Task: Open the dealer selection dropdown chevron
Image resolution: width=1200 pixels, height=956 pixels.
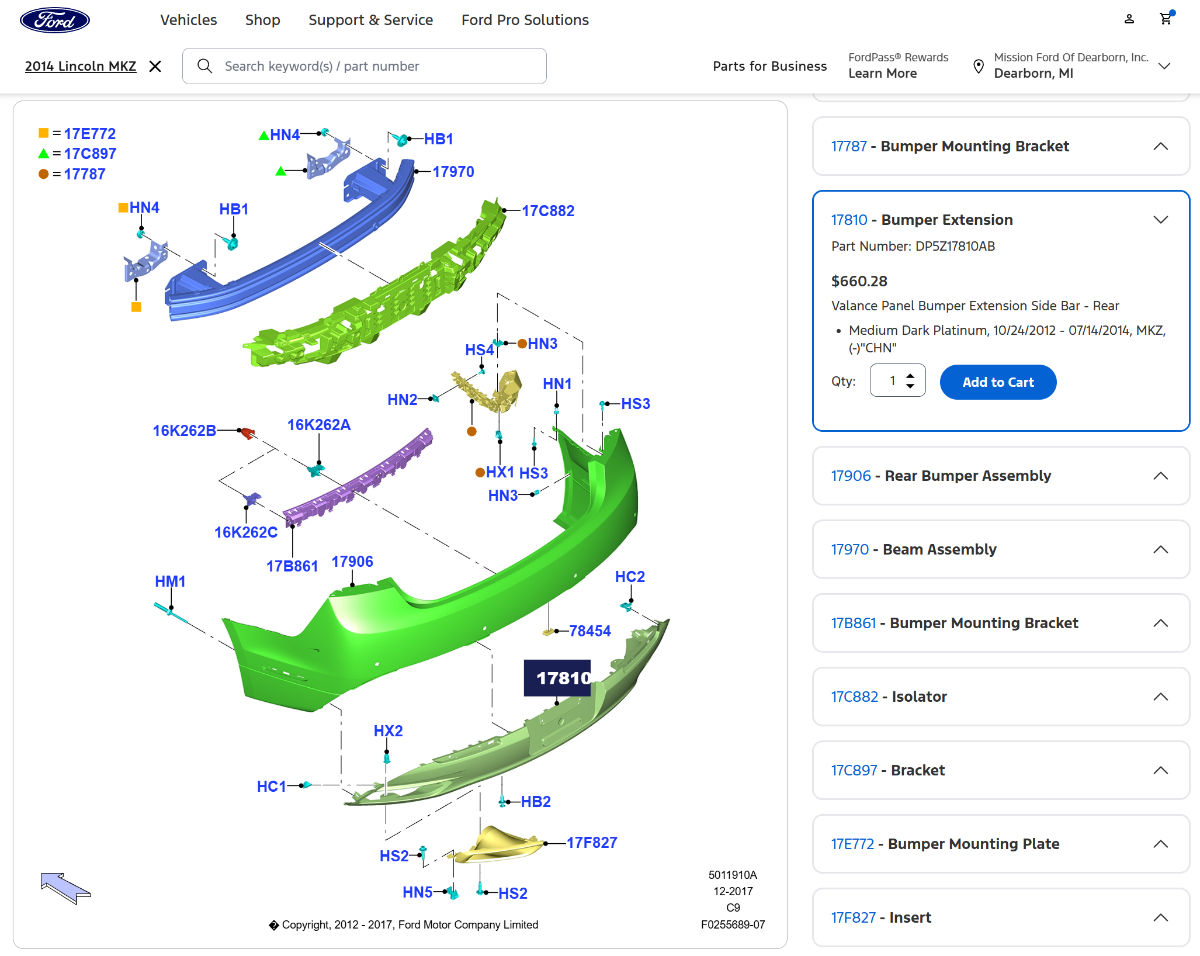Action: click(x=1164, y=66)
